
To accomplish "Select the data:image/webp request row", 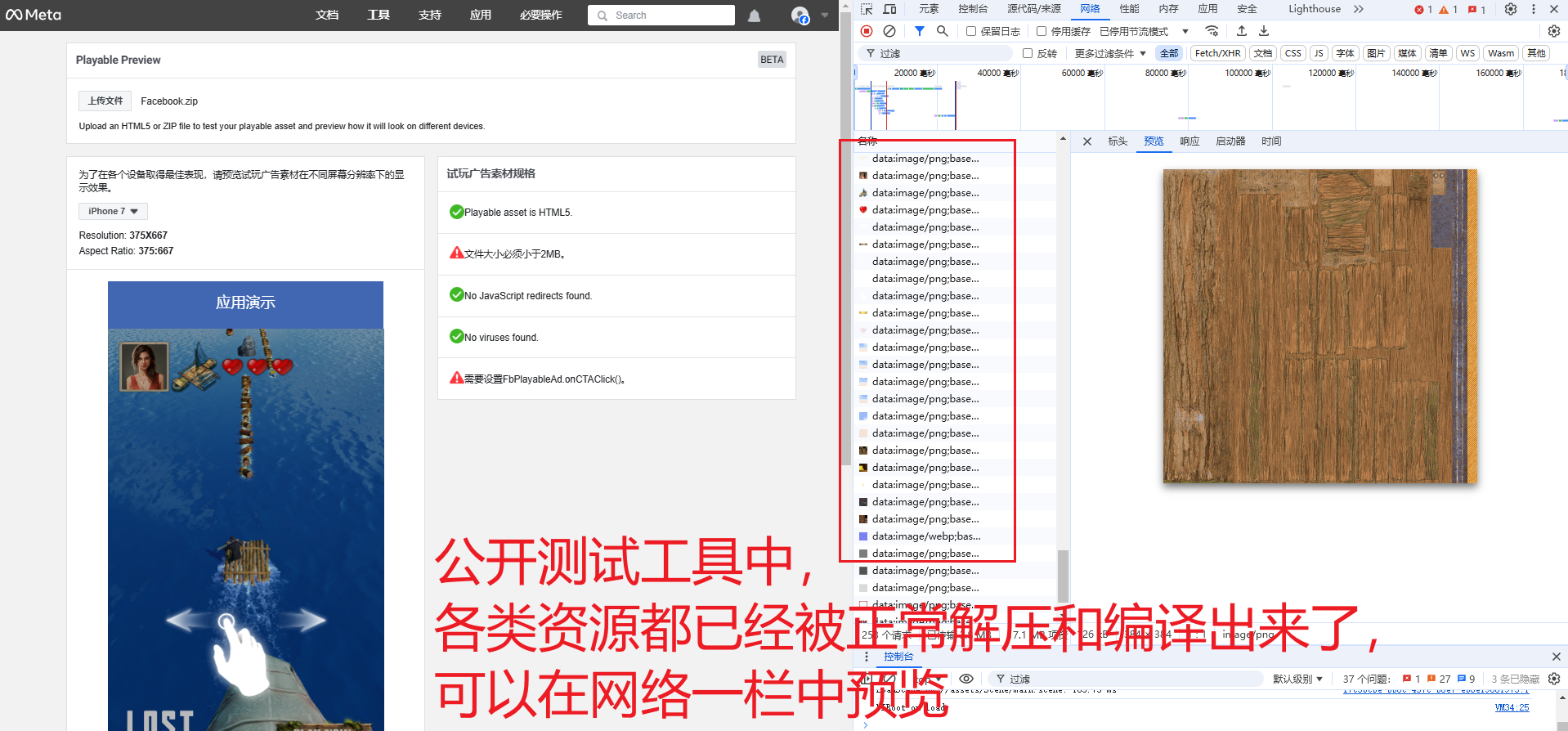I will coord(956,536).
